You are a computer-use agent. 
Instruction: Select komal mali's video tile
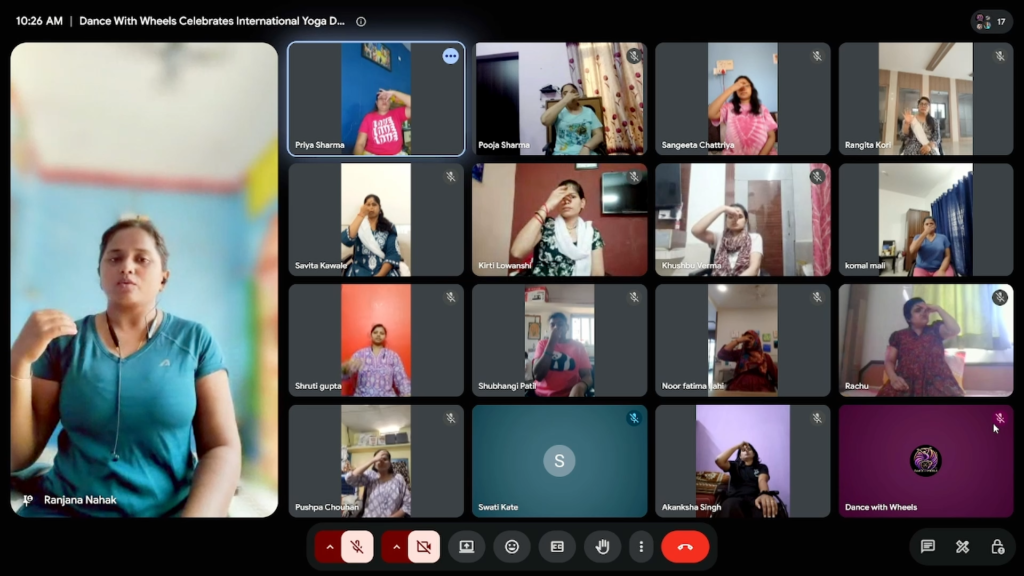(926, 219)
